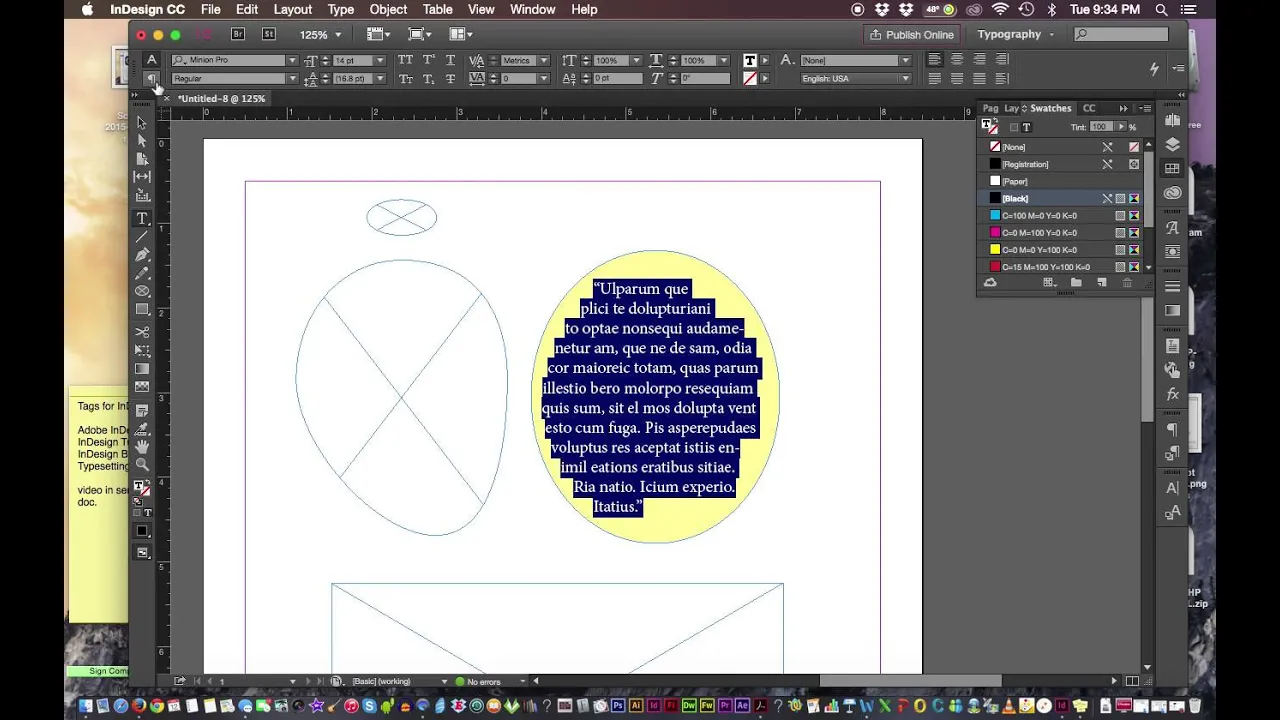The width and height of the screenshot is (1280, 720).
Task: Toggle Strikethrough formatting
Action: coord(450,78)
